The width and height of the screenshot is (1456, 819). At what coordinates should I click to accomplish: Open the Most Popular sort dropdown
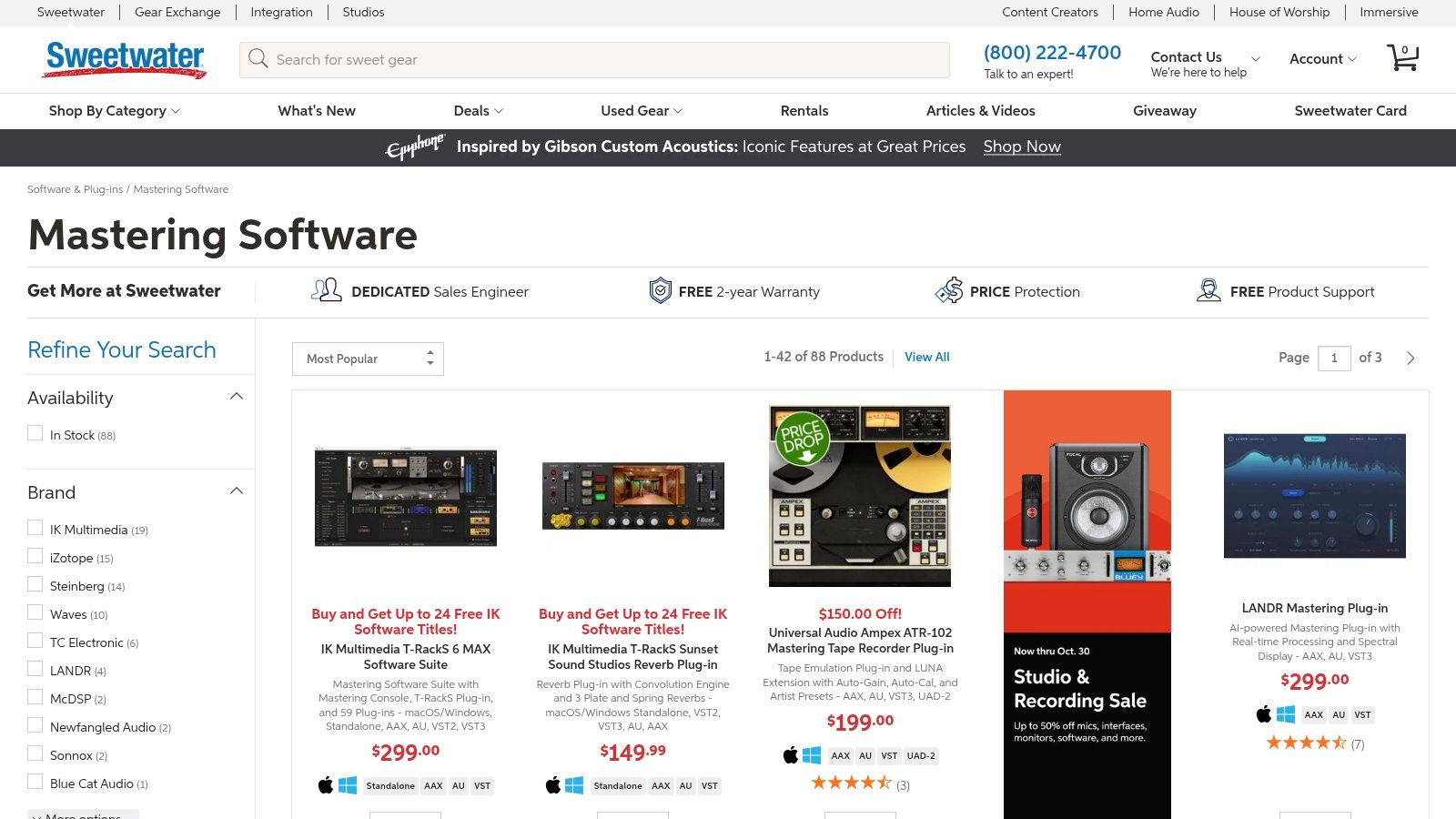click(x=368, y=359)
